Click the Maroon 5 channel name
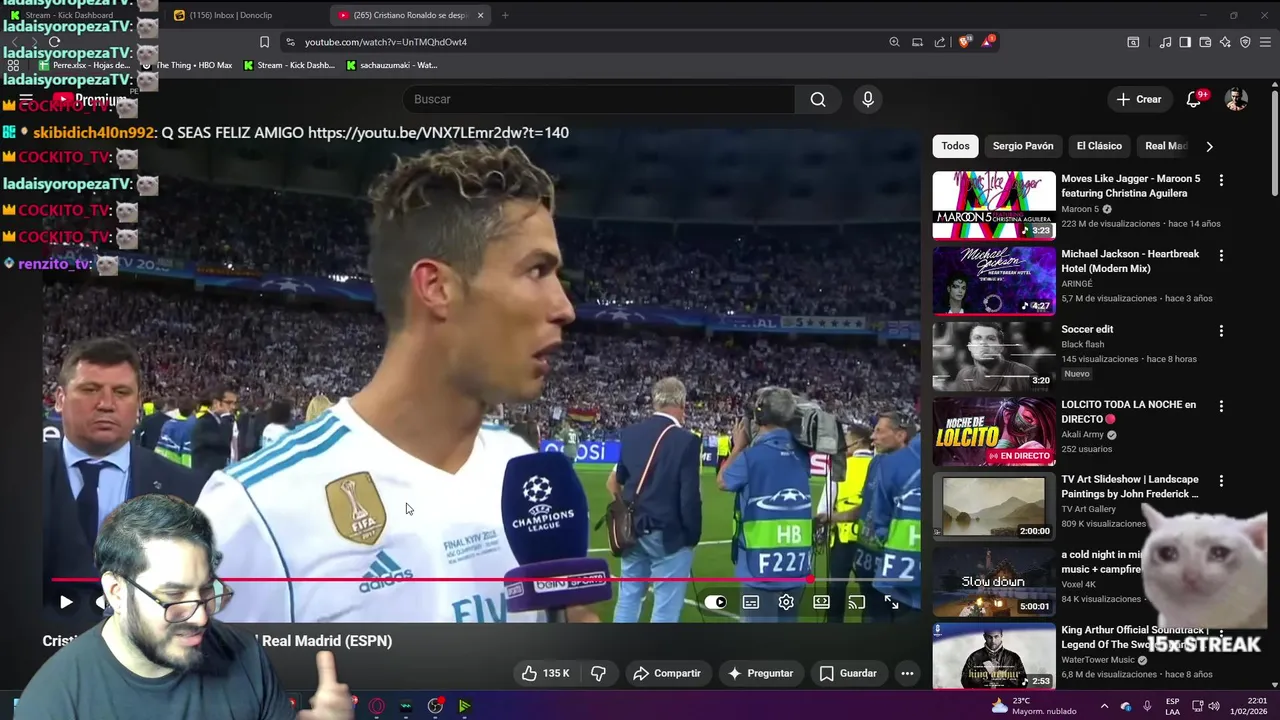The image size is (1280, 720). tap(1080, 209)
